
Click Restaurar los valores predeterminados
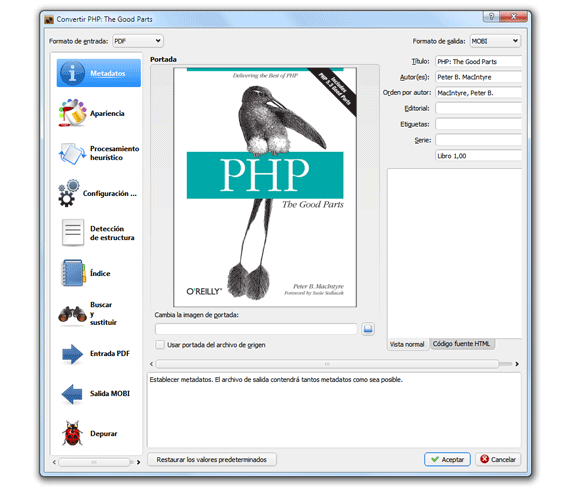tap(212, 460)
